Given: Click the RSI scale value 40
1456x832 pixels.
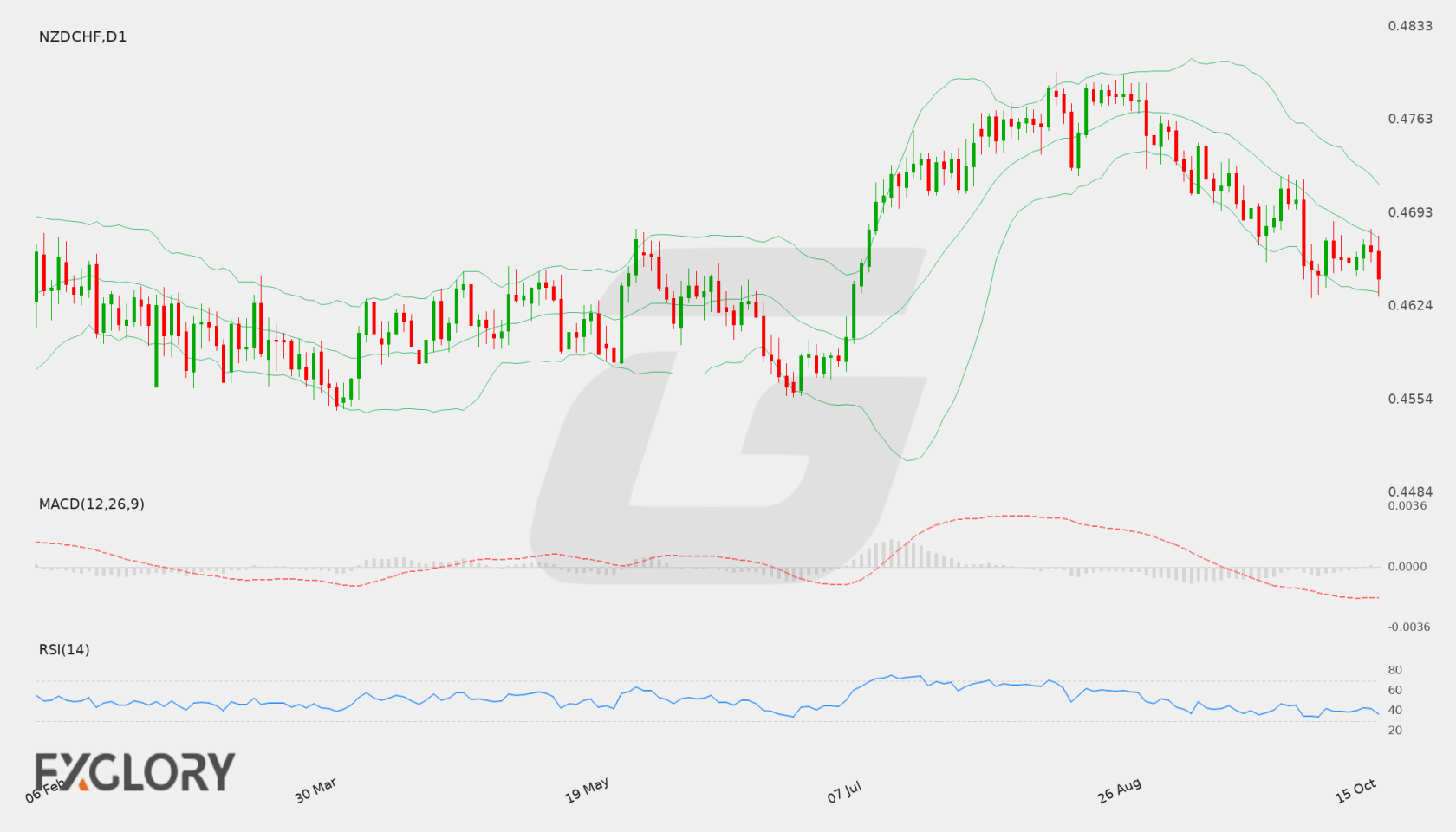Looking at the screenshot, I should point(1395,710).
